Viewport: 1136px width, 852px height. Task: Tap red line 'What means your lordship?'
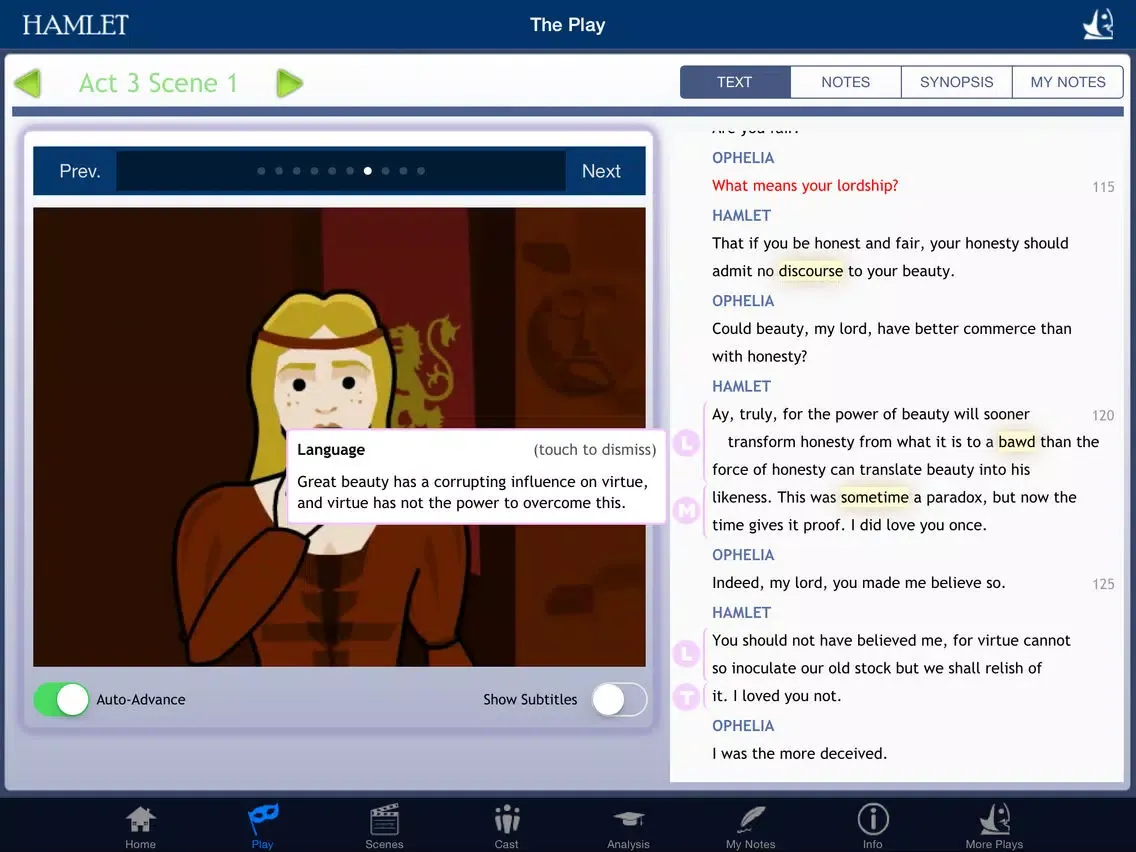(805, 185)
